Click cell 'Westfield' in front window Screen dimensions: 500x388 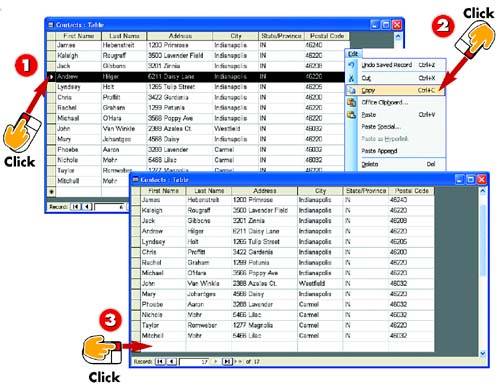(320, 284)
